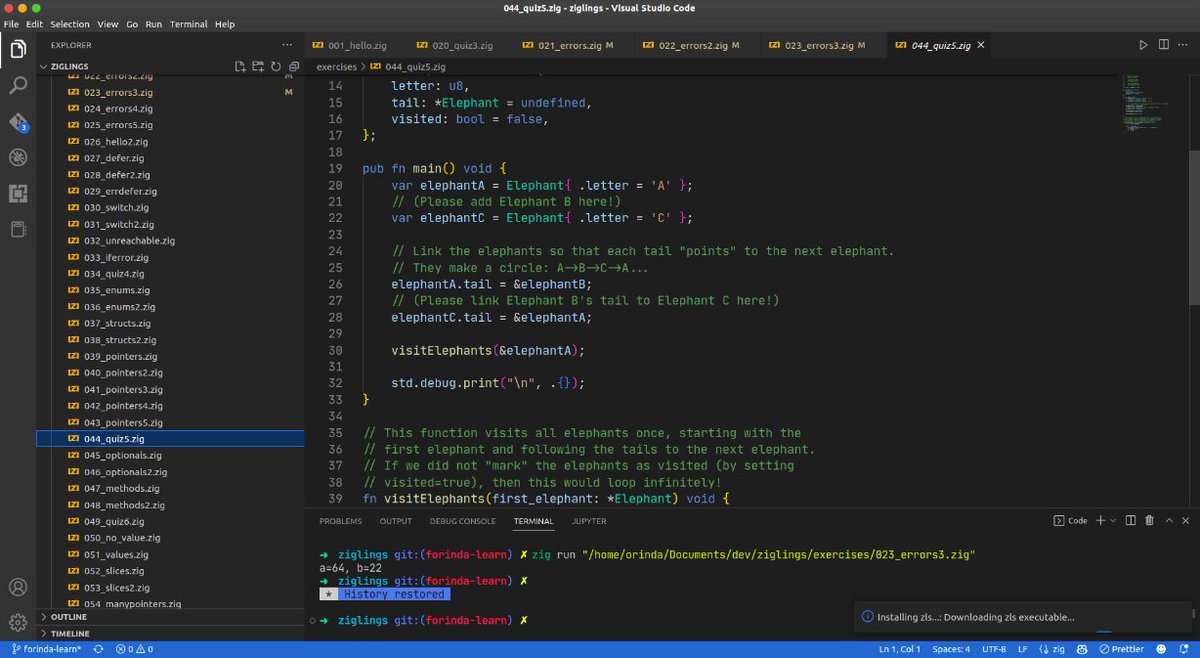Open Explorer views and more actions menu

pyautogui.click(x=288, y=45)
